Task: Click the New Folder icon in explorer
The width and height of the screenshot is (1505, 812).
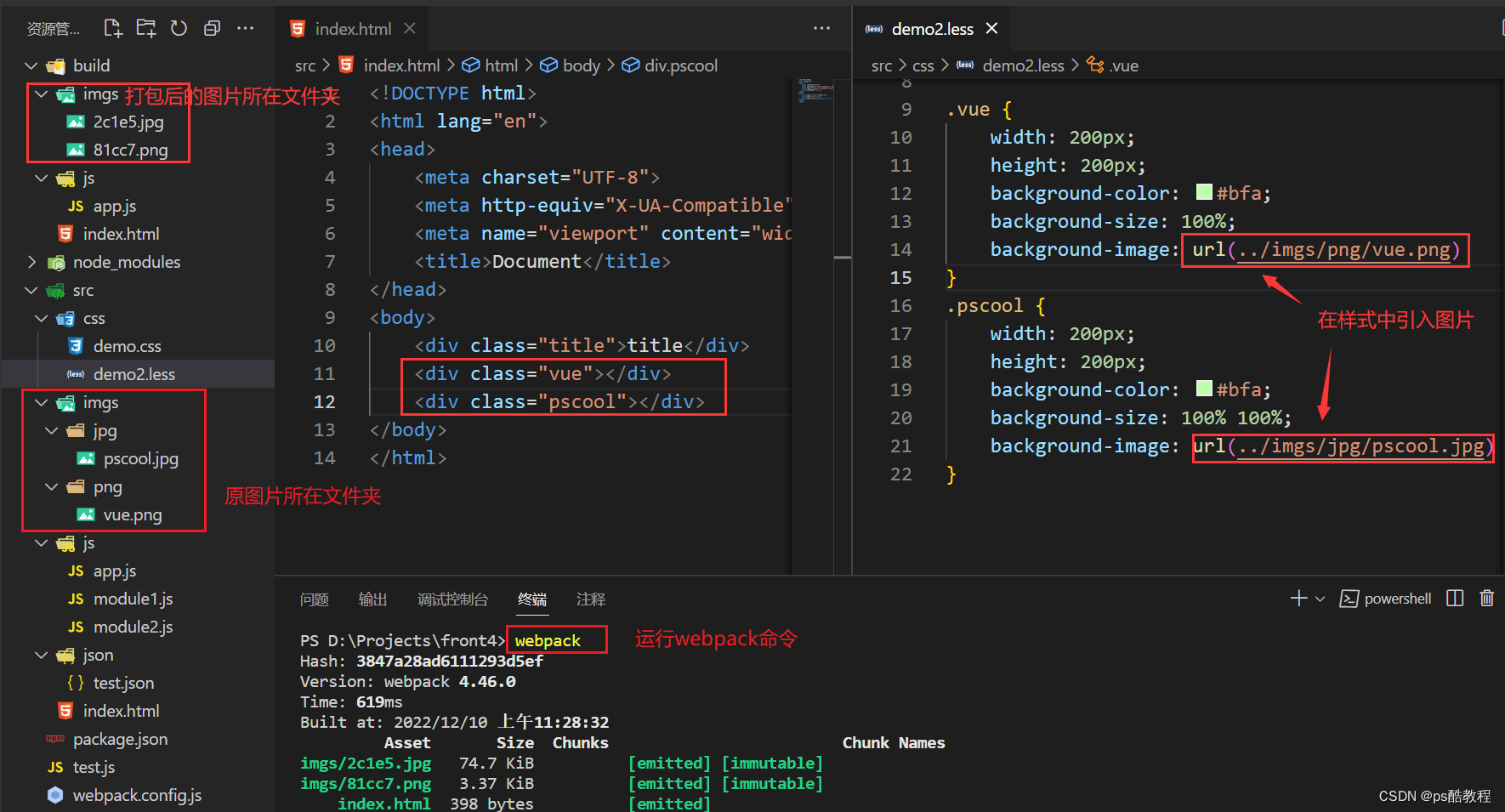Action: coord(146,28)
